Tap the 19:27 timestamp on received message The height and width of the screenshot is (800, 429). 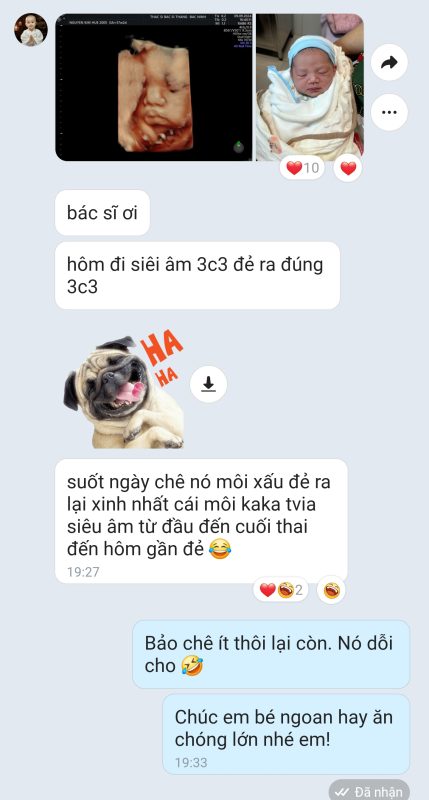(x=83, y=572)
